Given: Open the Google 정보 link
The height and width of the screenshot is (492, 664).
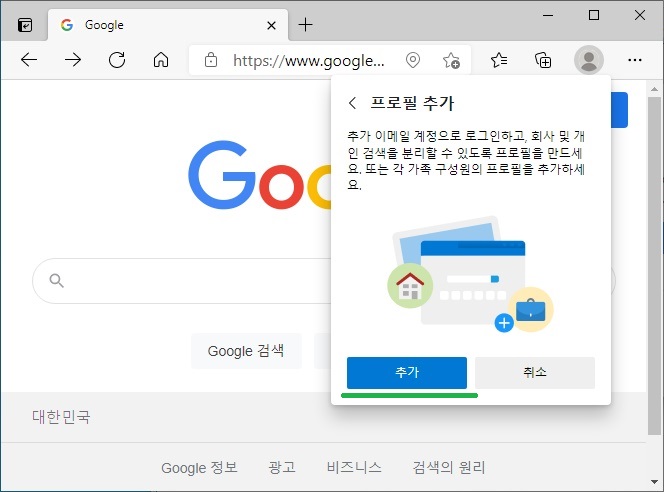Looking at the screenshot, I should coord(199,467).
